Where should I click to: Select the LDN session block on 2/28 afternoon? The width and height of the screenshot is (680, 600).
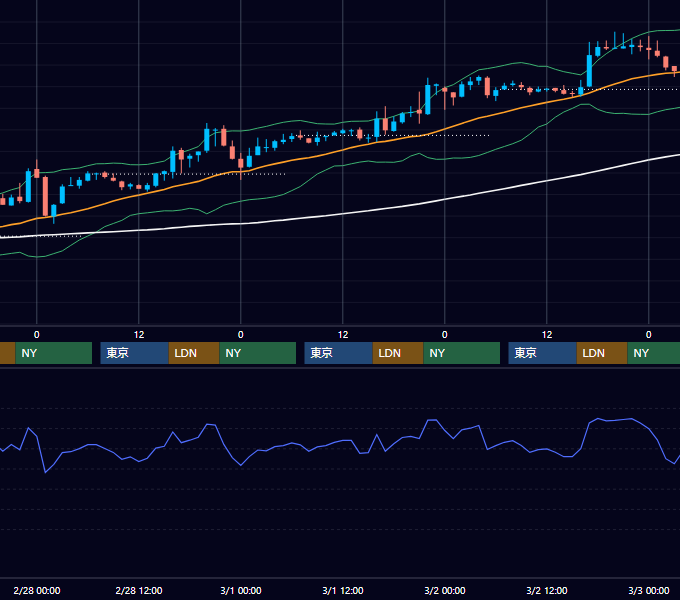click(194, 353)
